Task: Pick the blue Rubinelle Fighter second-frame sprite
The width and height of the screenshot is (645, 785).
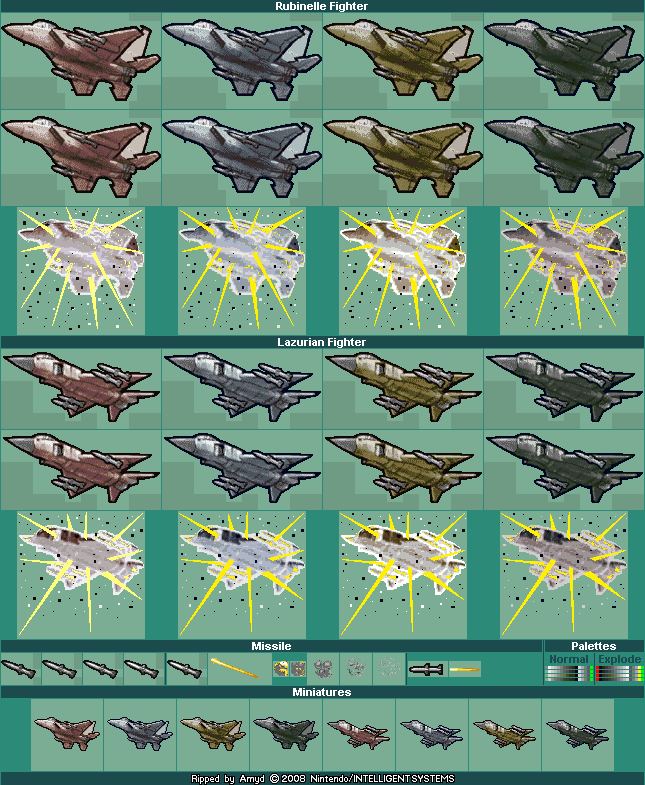Action: [242, 157]
